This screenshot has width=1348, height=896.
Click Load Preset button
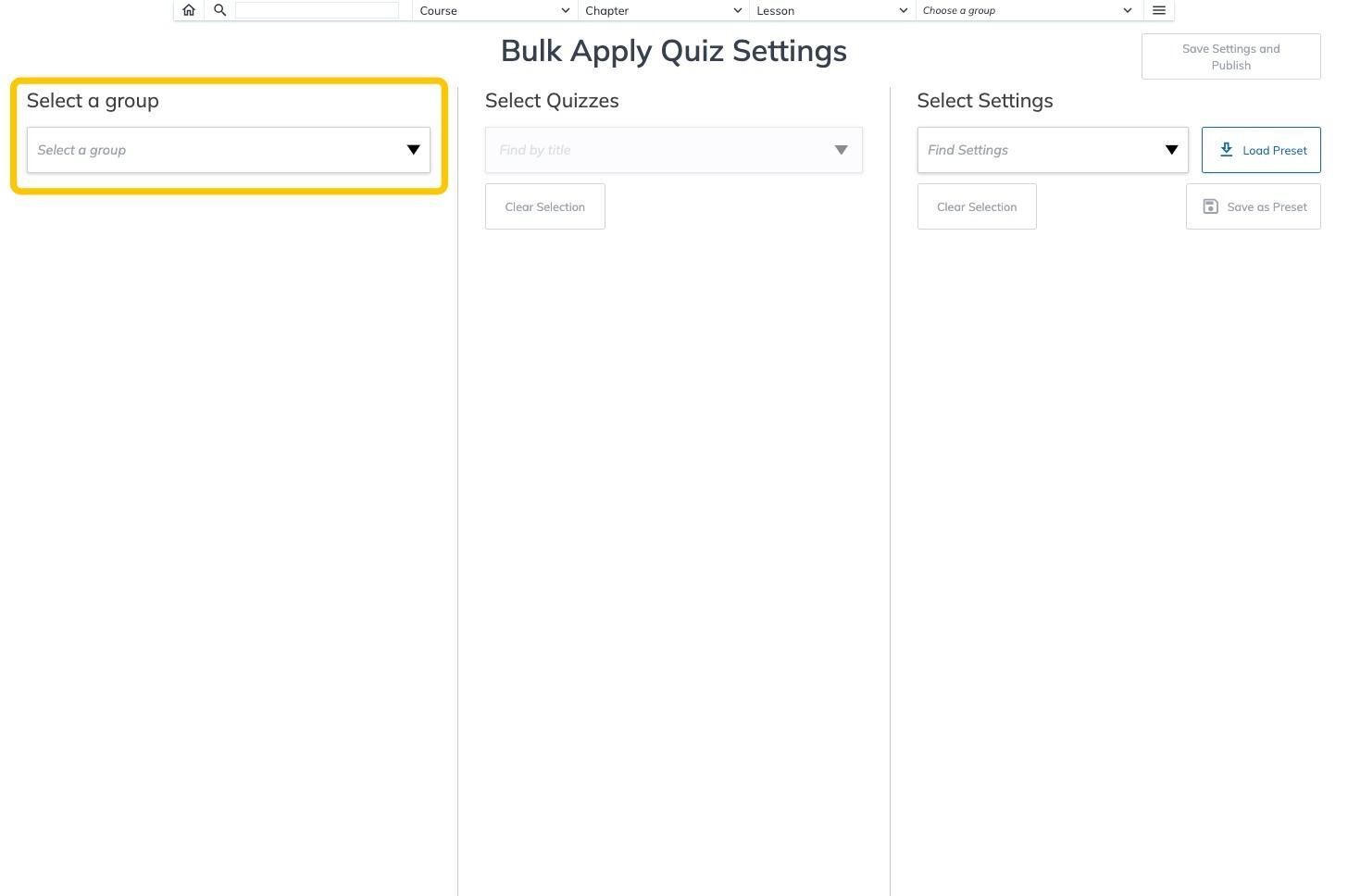point(1261,150)
